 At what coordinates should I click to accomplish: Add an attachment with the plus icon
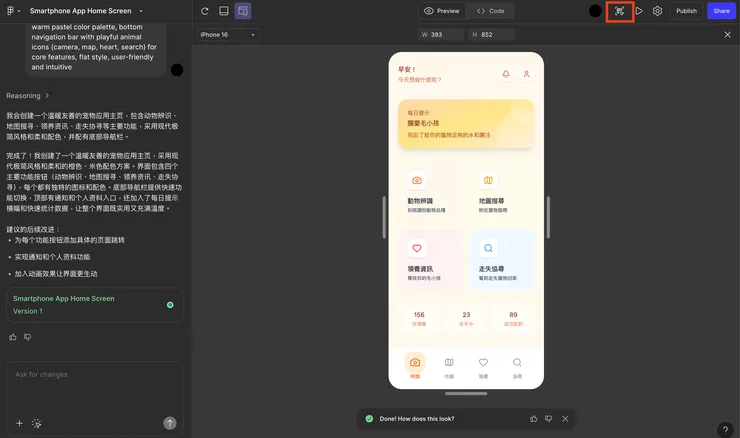click(19, 423)
